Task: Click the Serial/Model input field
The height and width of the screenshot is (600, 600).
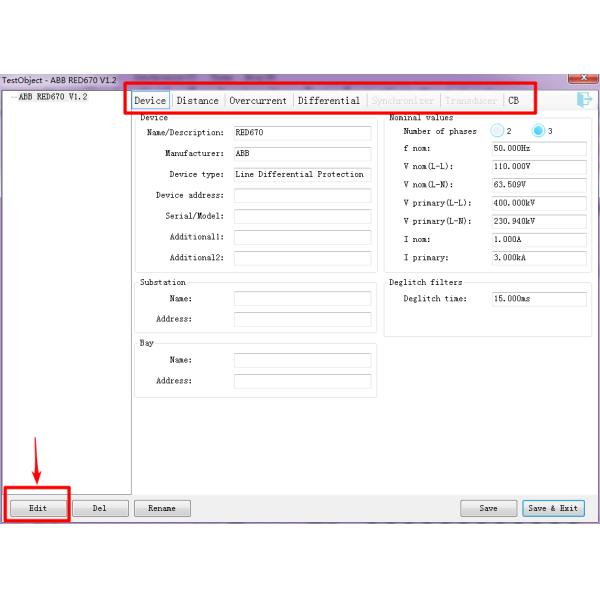Action: pos(302,216)
